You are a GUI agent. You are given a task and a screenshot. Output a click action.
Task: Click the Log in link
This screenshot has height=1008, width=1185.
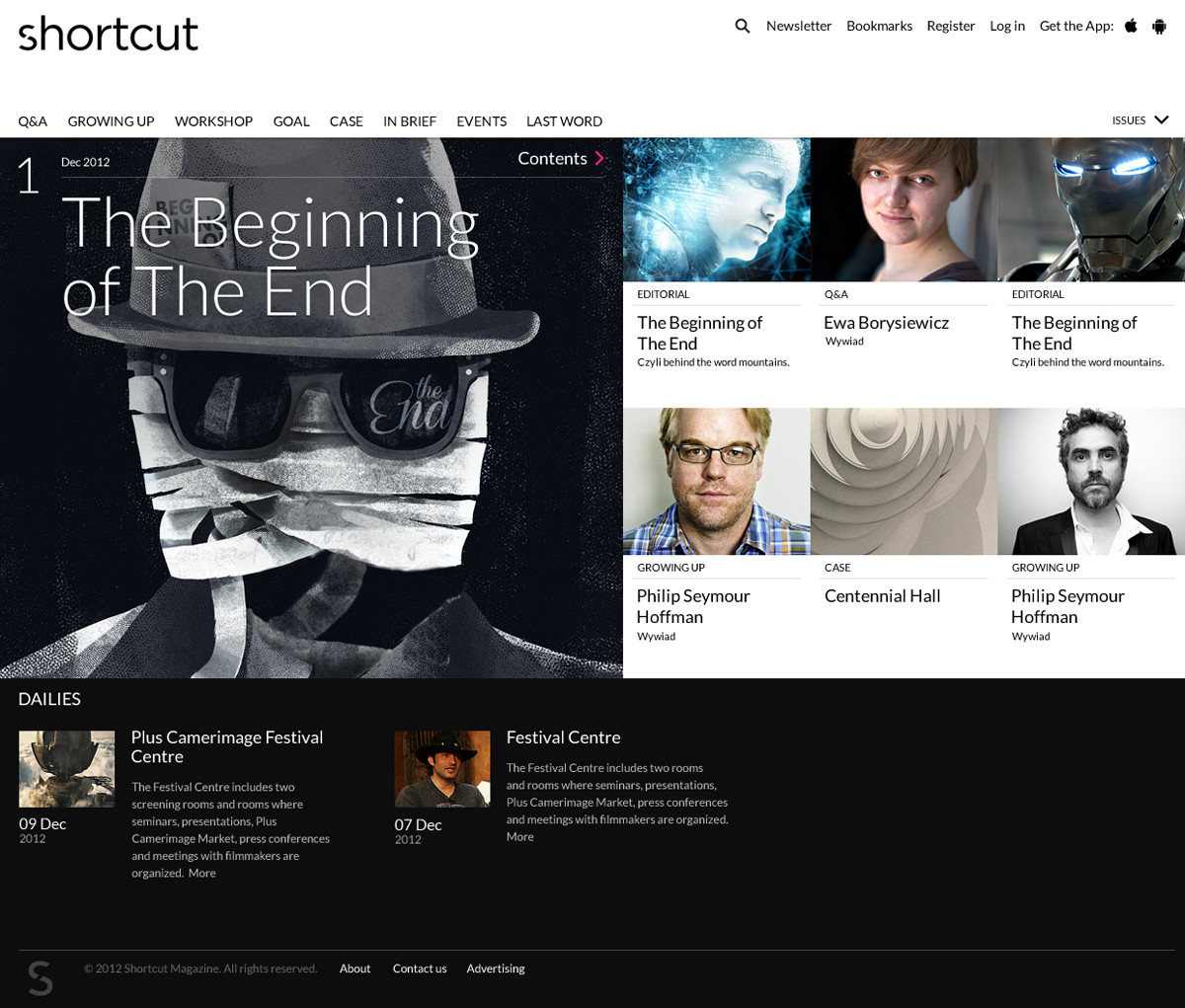click(x=1007, y=26)
